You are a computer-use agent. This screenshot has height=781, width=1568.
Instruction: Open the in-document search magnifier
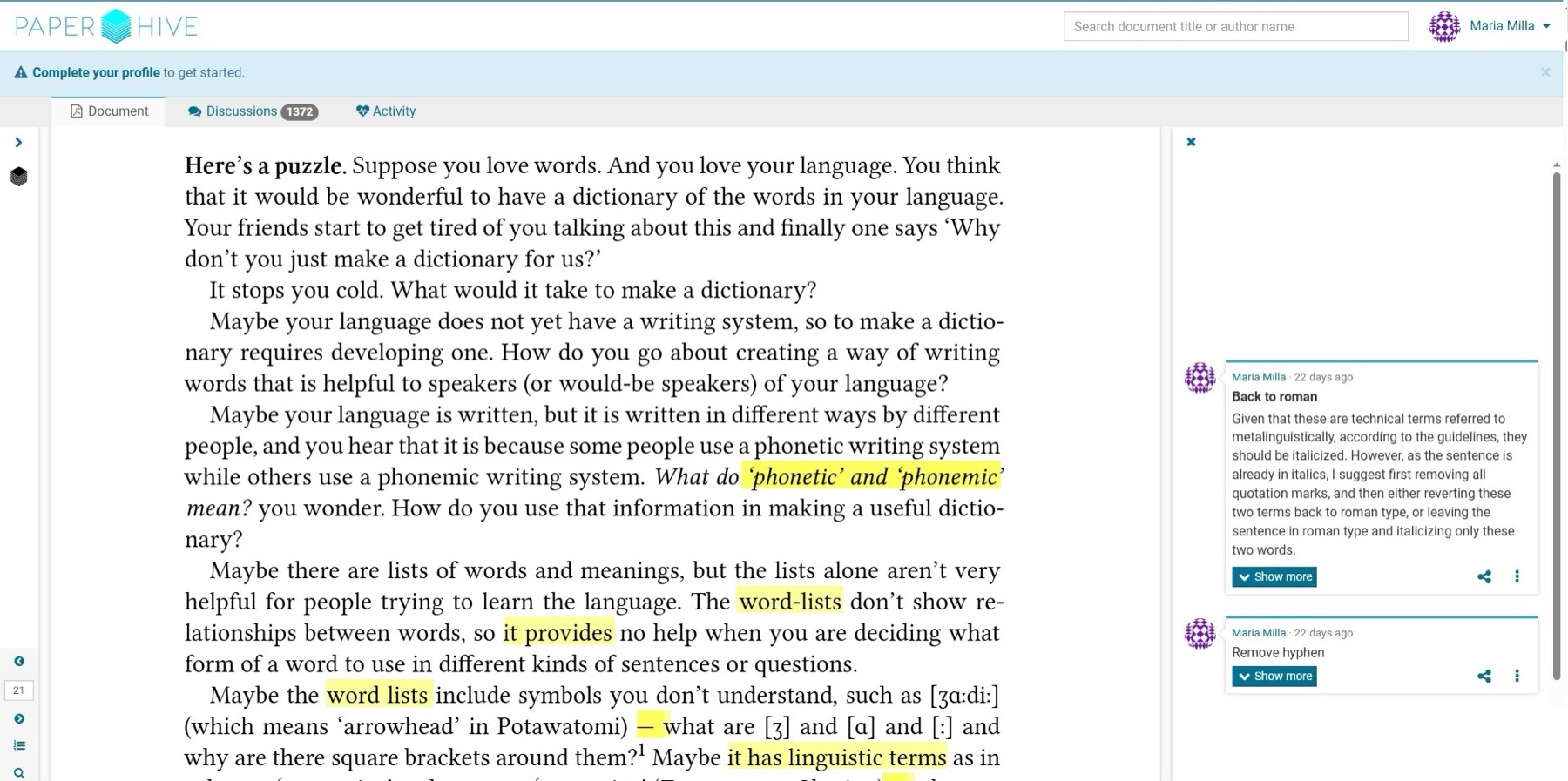tap(19, 772)
